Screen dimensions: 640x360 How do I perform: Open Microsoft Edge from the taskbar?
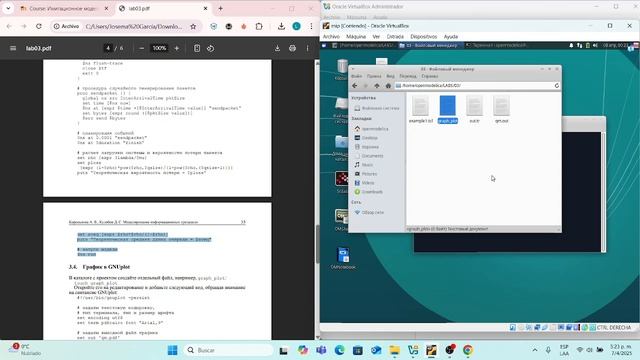(x=339, y=350)
